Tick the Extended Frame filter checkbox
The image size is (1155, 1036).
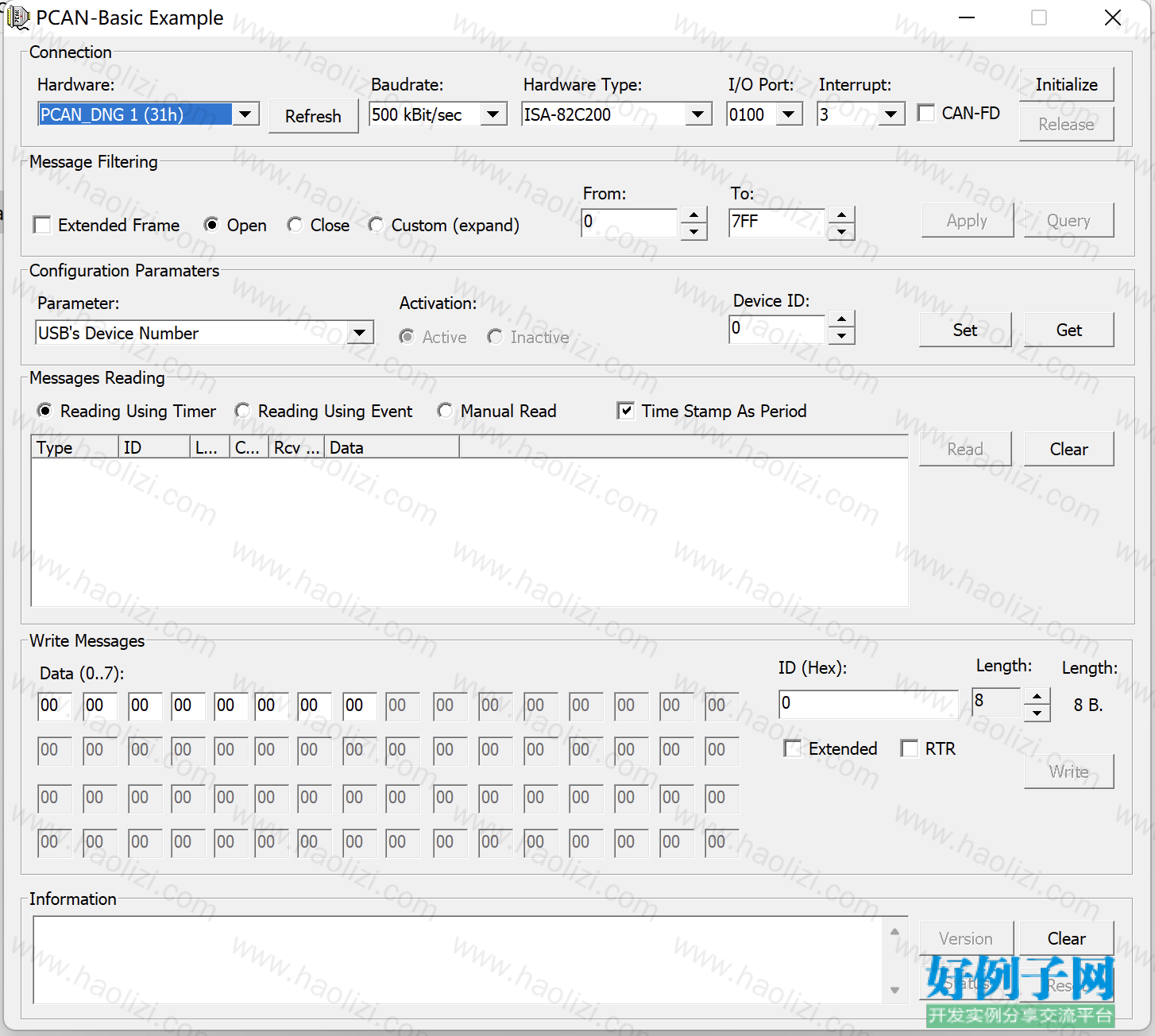42,225
